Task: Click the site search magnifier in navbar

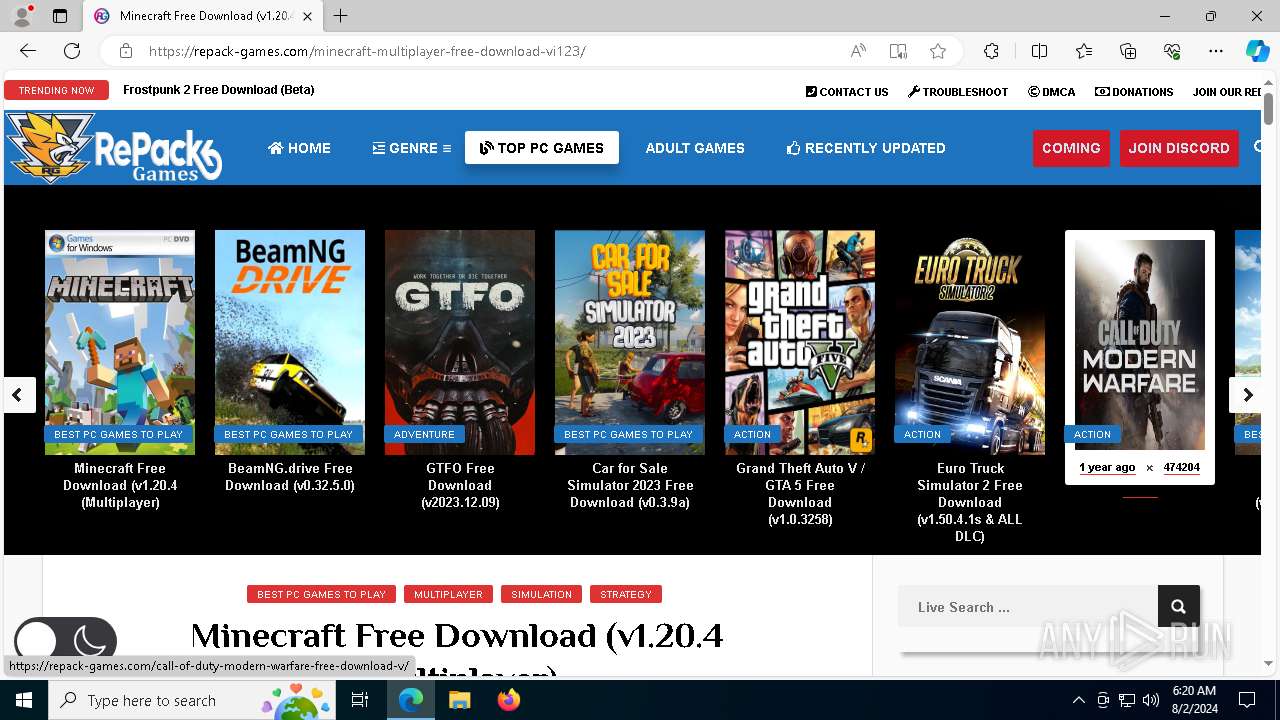Action: pos(1258,148)
